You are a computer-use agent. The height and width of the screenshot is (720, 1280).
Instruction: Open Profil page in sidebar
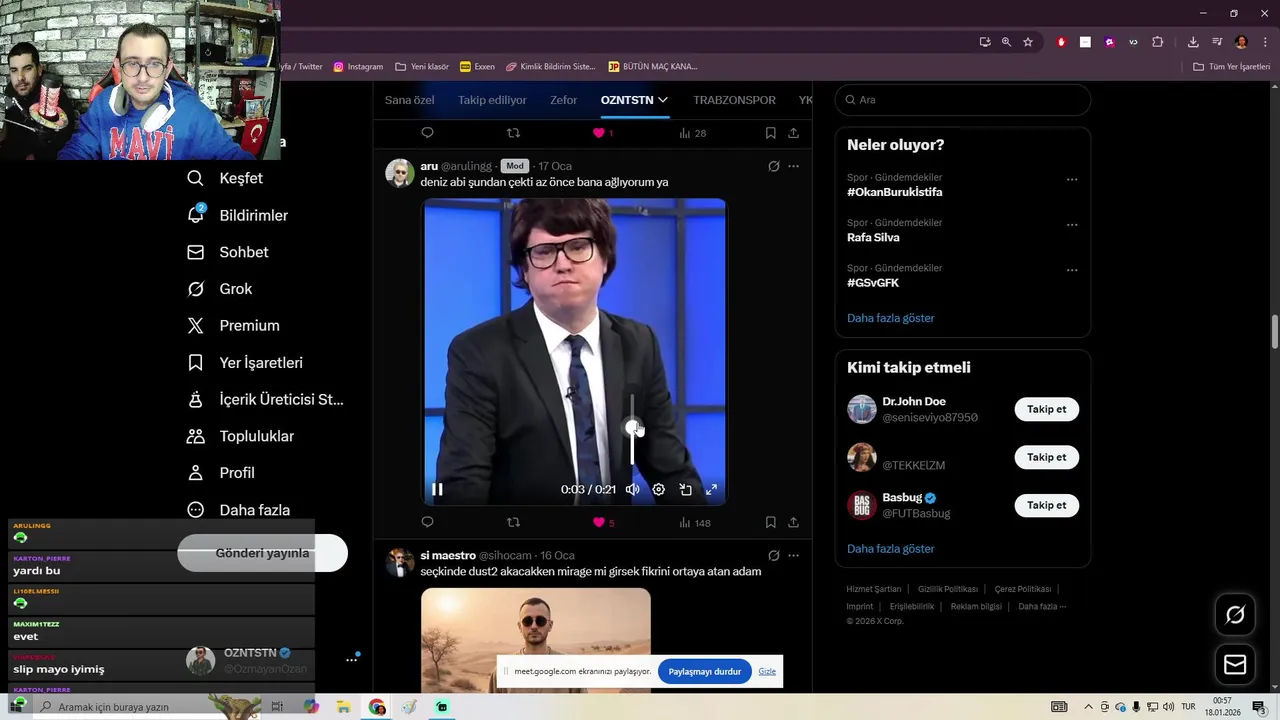point(221,473)
